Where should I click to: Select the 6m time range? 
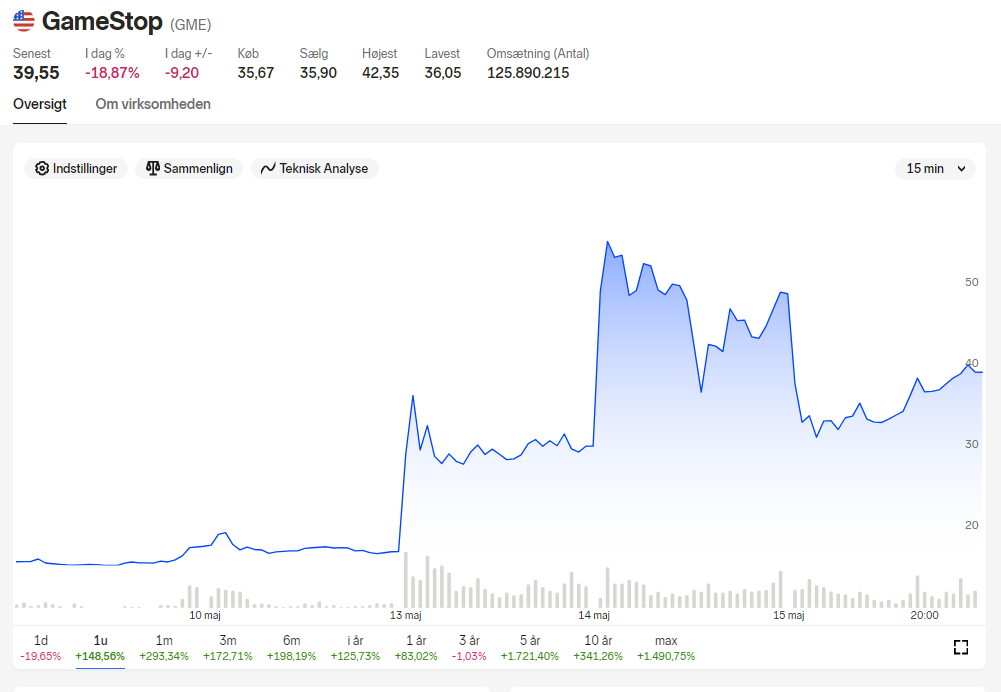pyautogui.click(x=292, y=647)
